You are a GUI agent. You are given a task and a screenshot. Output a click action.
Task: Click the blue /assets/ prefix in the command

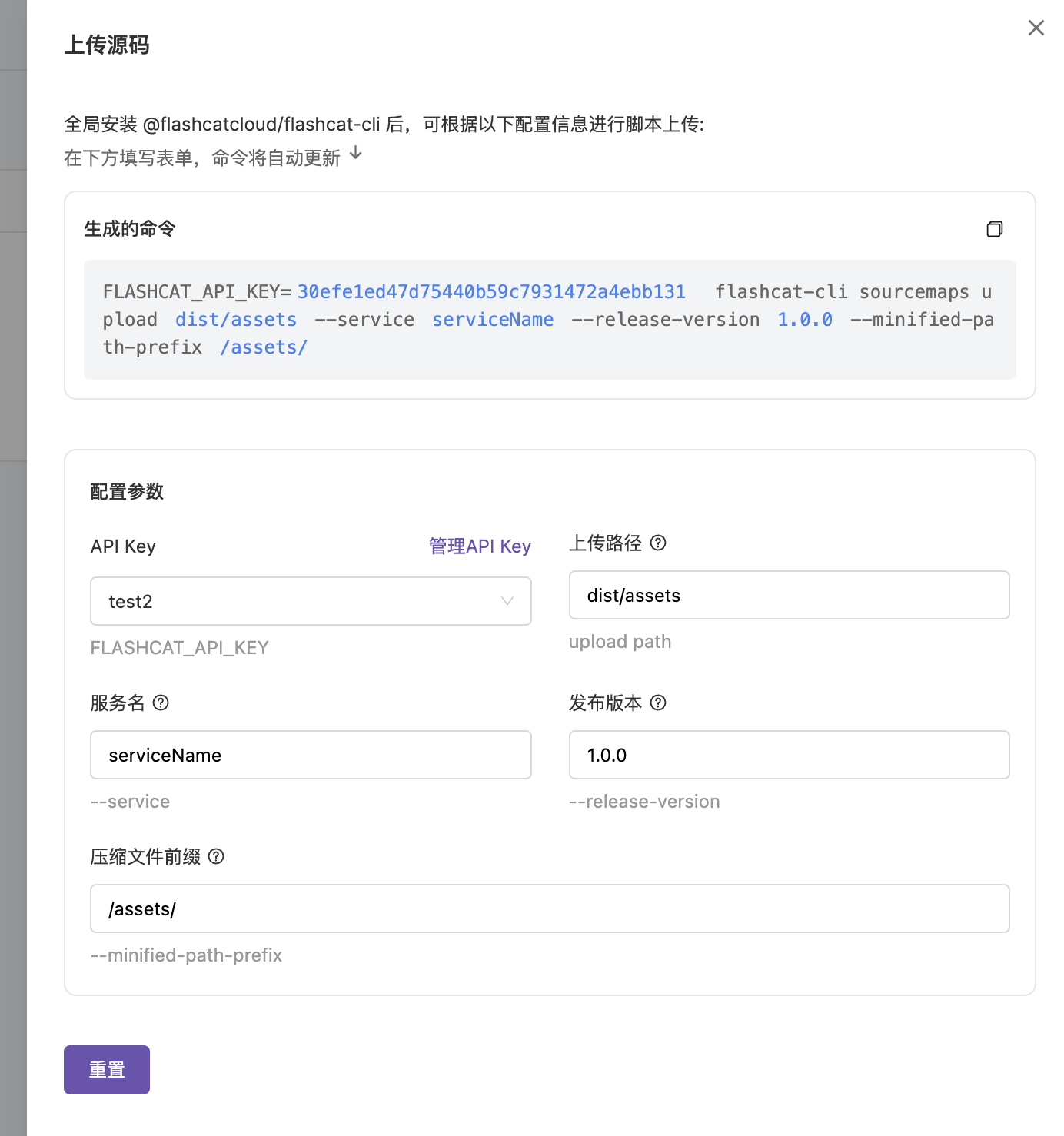click(264, 347)
